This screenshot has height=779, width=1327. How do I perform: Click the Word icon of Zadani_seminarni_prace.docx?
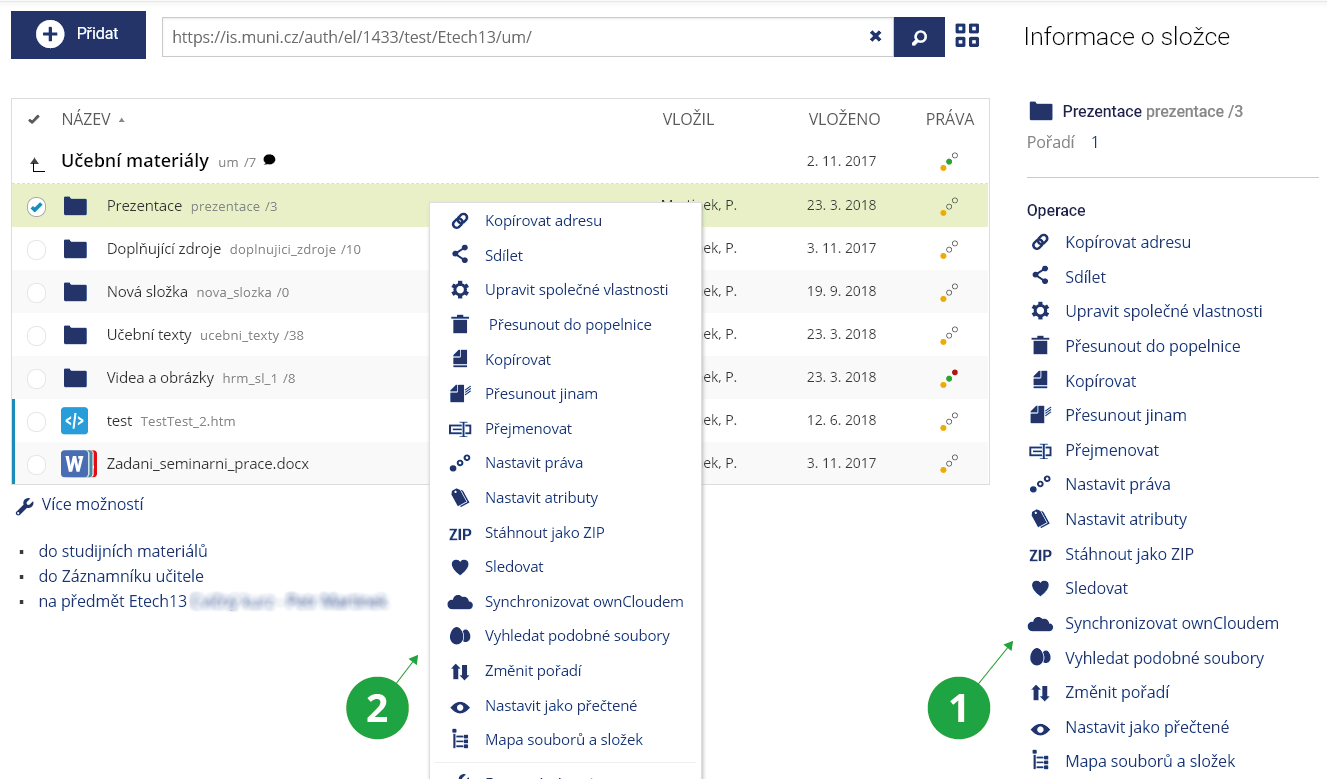[76, 464]
